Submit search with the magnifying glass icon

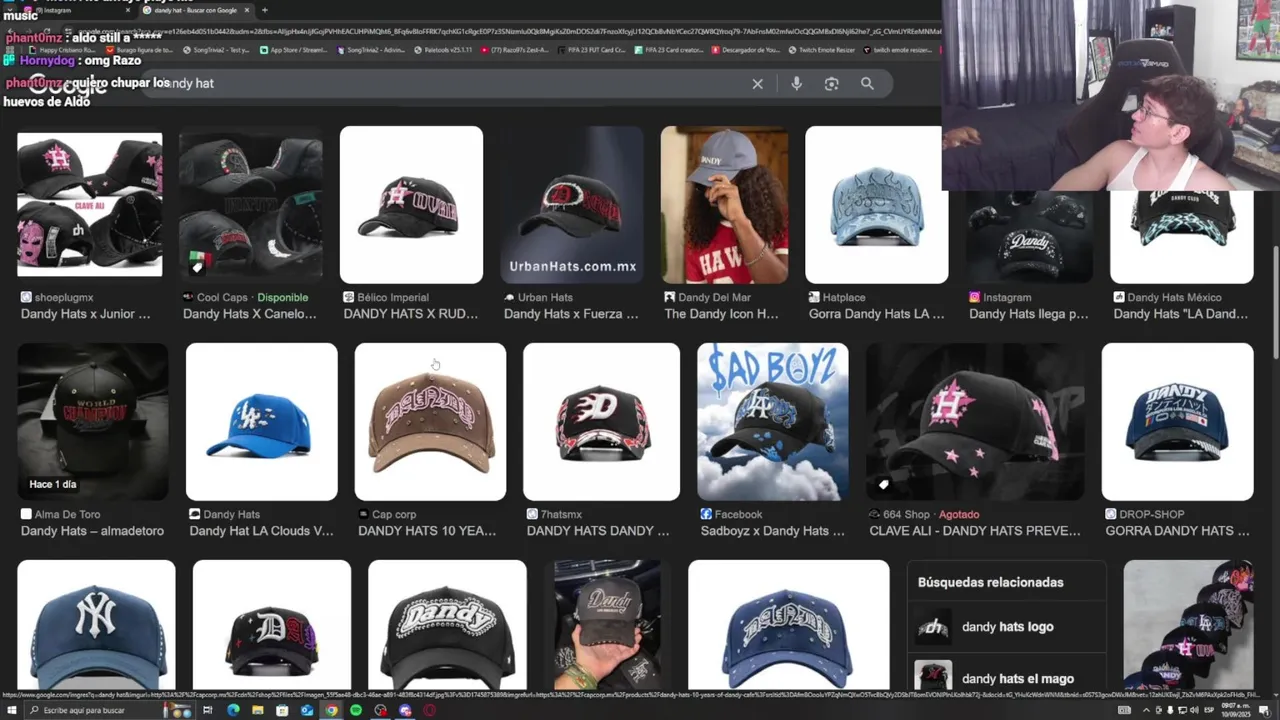867,84
